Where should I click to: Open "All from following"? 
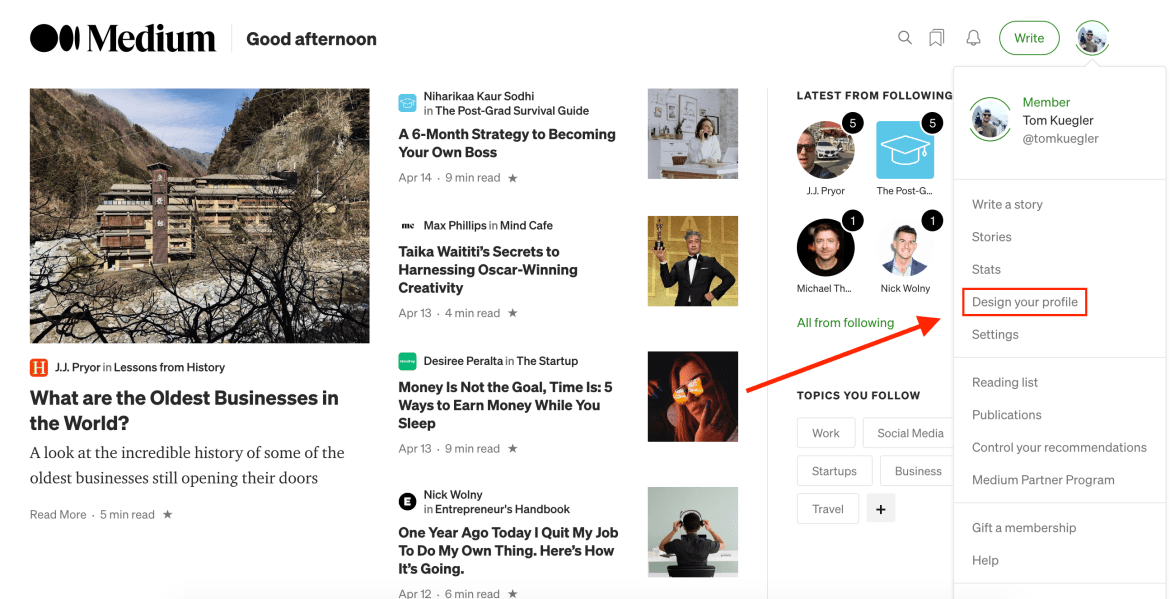[844, 322]
